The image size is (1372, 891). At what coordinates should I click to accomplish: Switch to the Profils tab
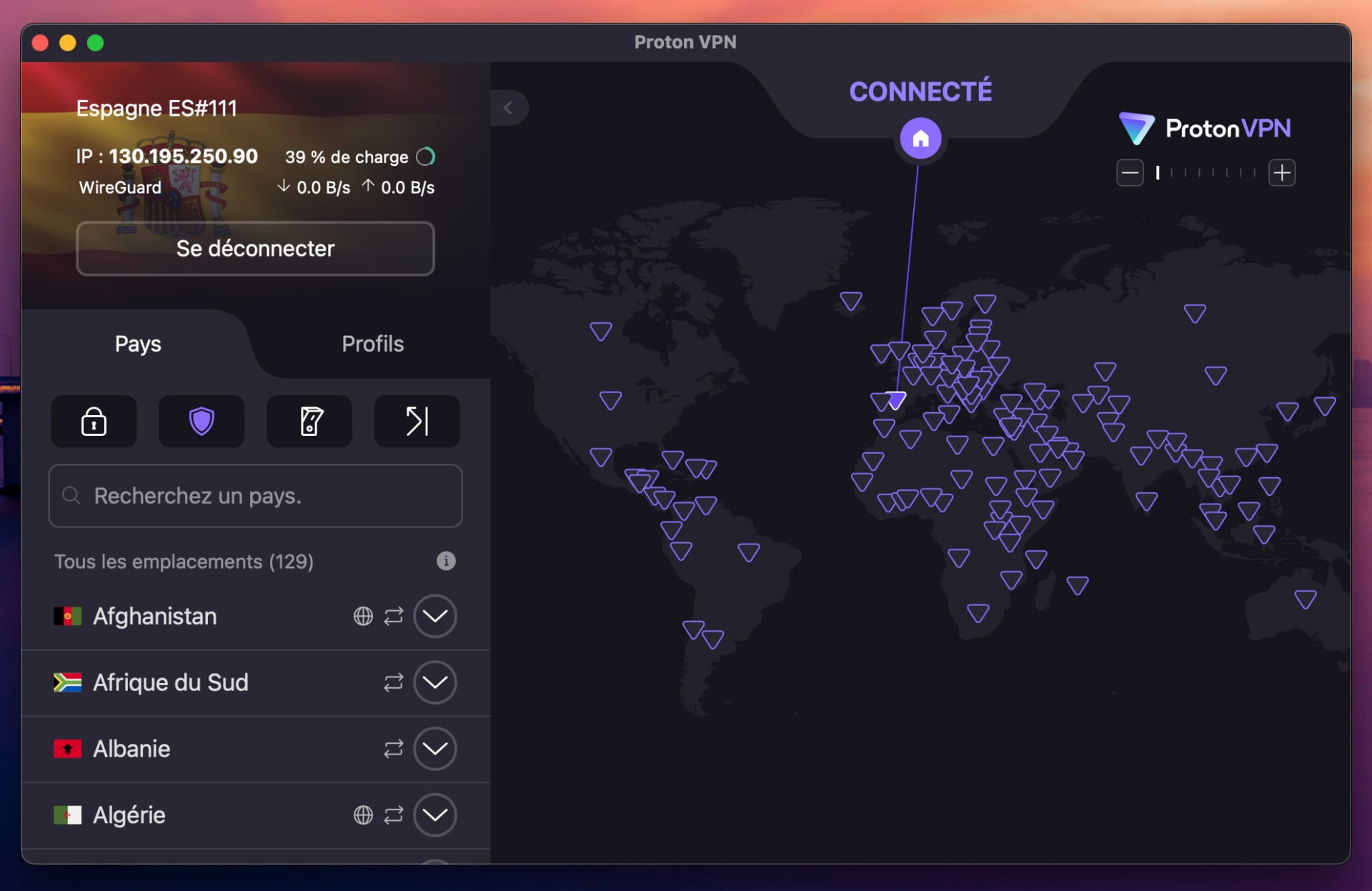coord(372,344)
